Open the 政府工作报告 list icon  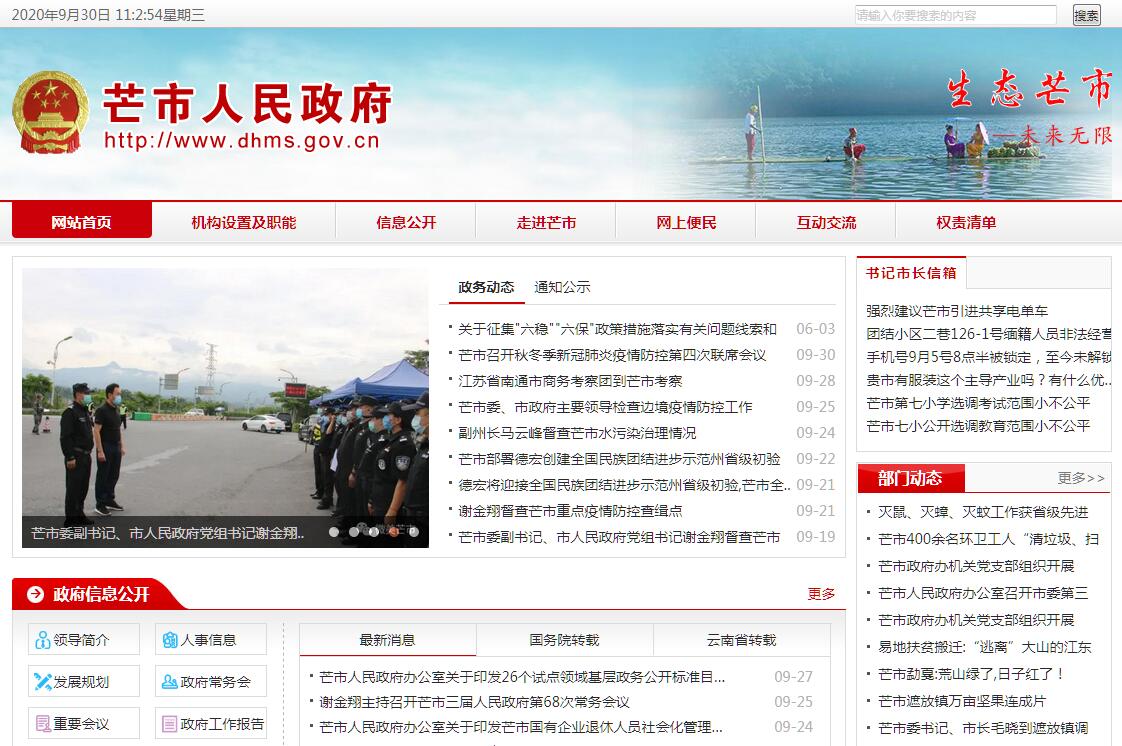click(170, 724)
